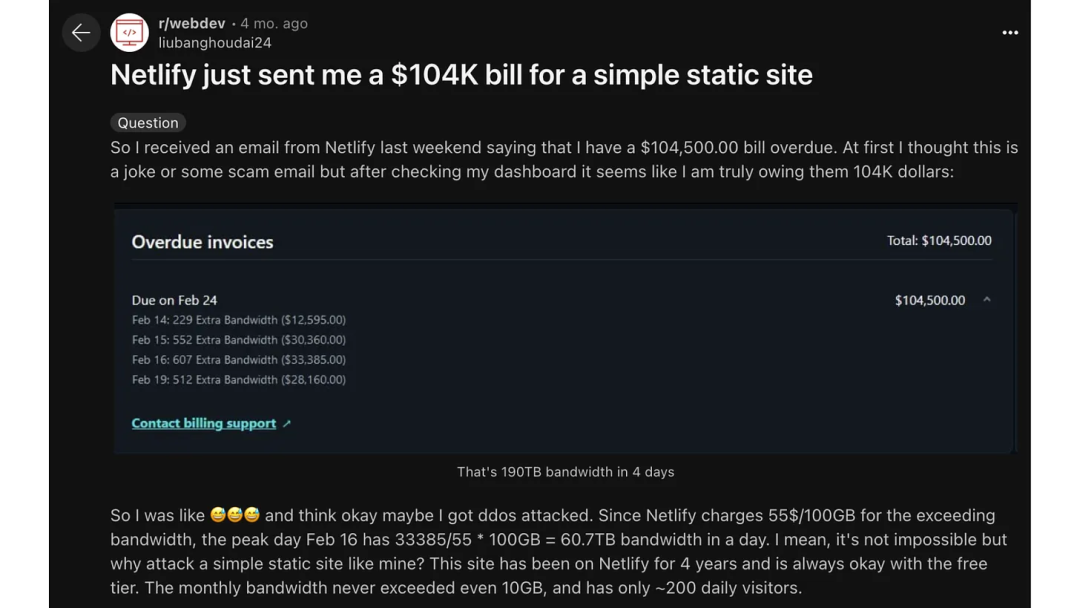1080x608 pixels.
Task: Click the post title about the $104K bill
Action: (x=462, y=74)
